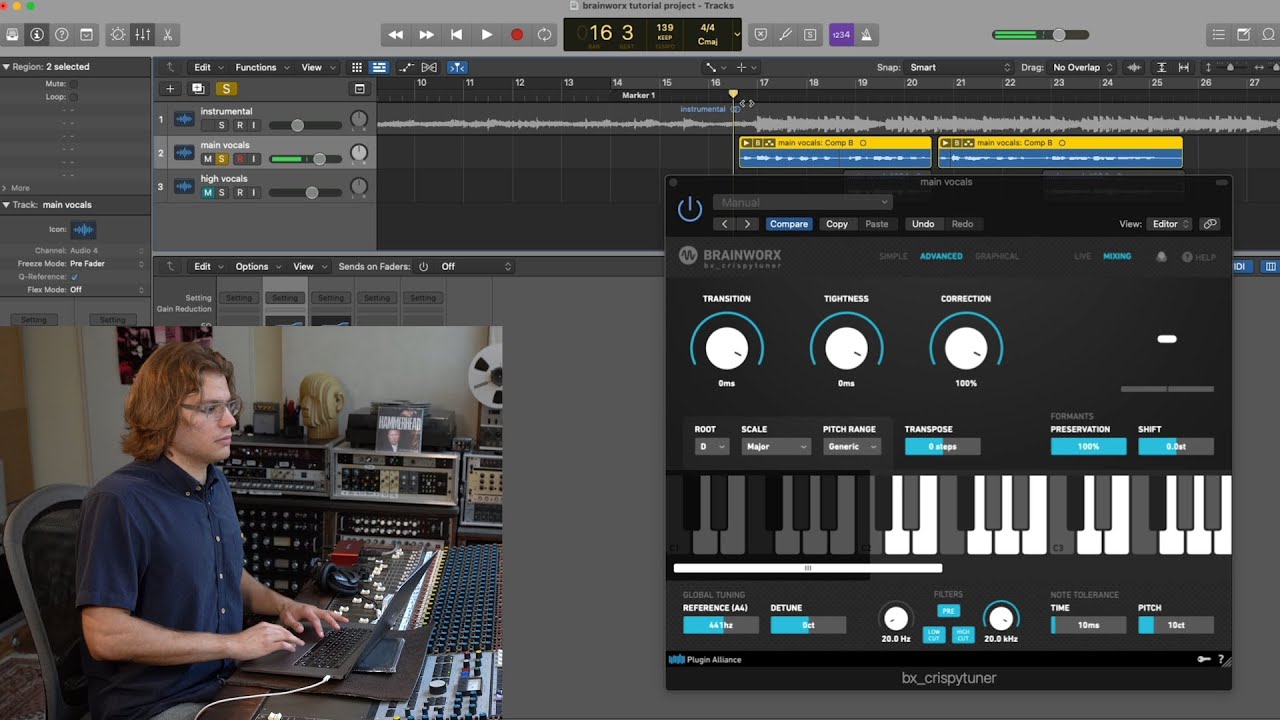
Task: Open the Tracks area View menu
Action: (x=317, y=67)
